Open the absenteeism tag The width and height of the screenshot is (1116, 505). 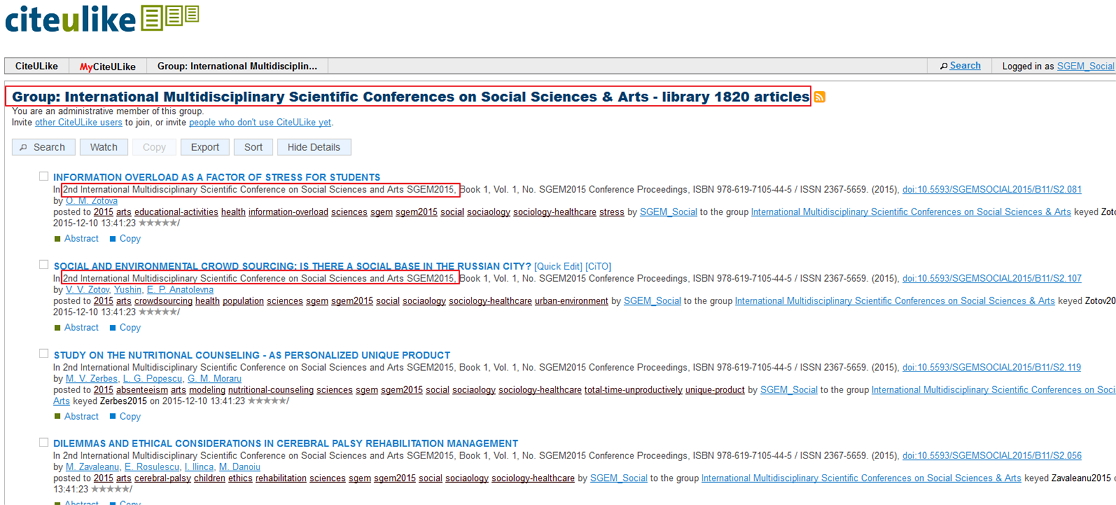142,390
